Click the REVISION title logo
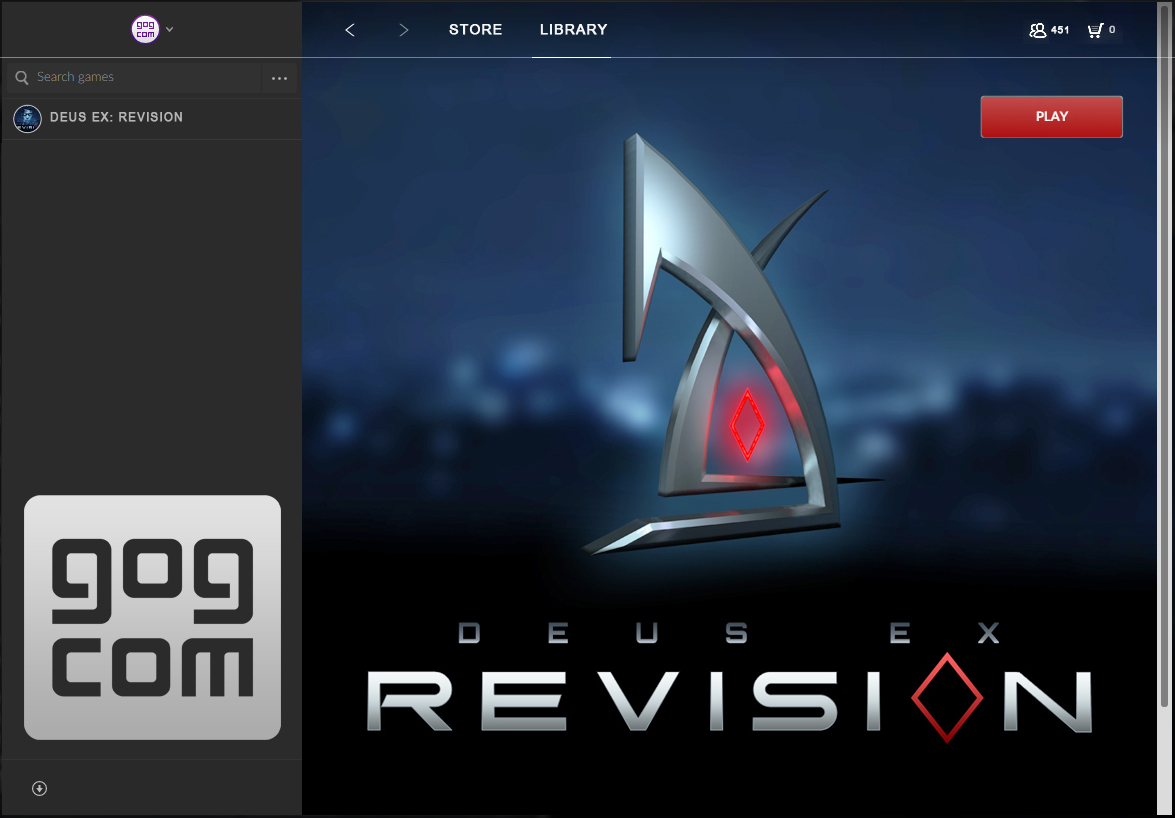The height and width of the screenshot is (818, 1175). pos(728,700)
